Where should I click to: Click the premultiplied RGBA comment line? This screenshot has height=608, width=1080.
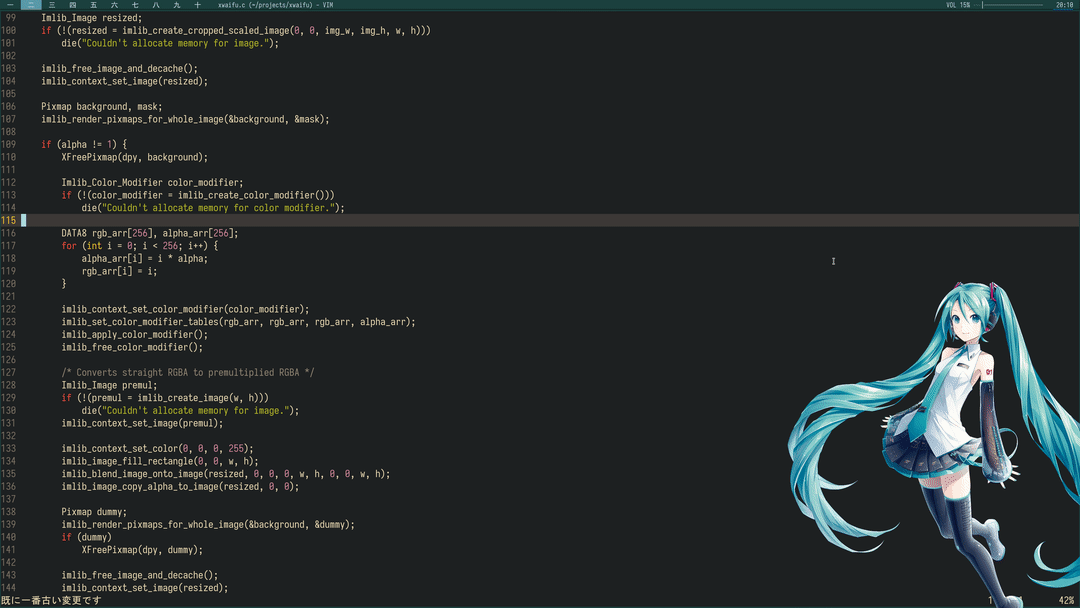188,372
